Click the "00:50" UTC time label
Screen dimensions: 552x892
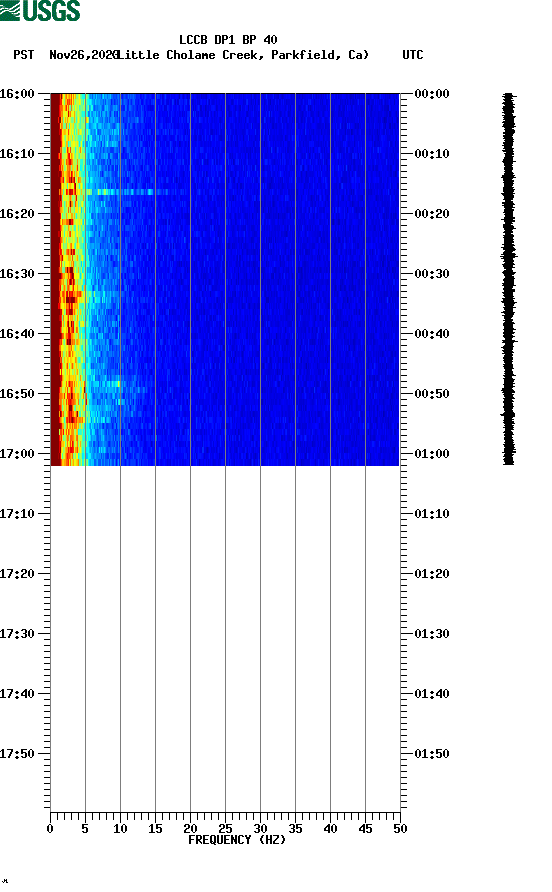pos(432,394)
